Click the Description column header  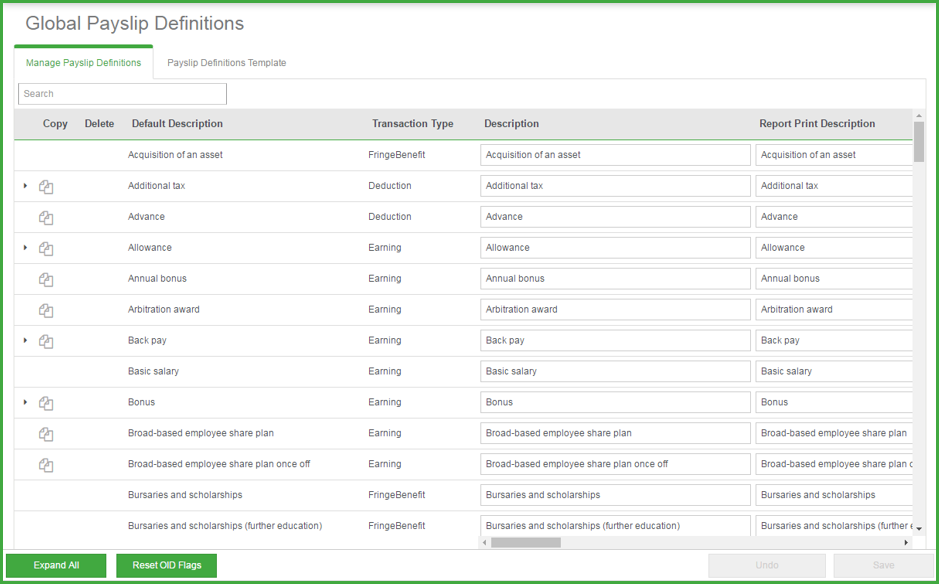511,123
